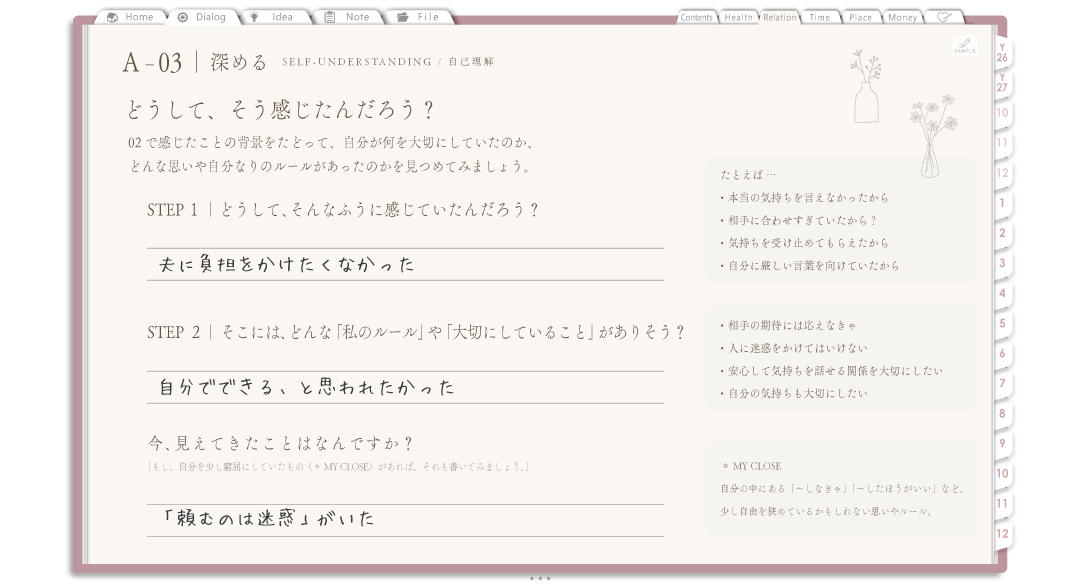Open the File folder tab
The width and height of the screenshot is (1080, 585).
click(x=419, y=17)
